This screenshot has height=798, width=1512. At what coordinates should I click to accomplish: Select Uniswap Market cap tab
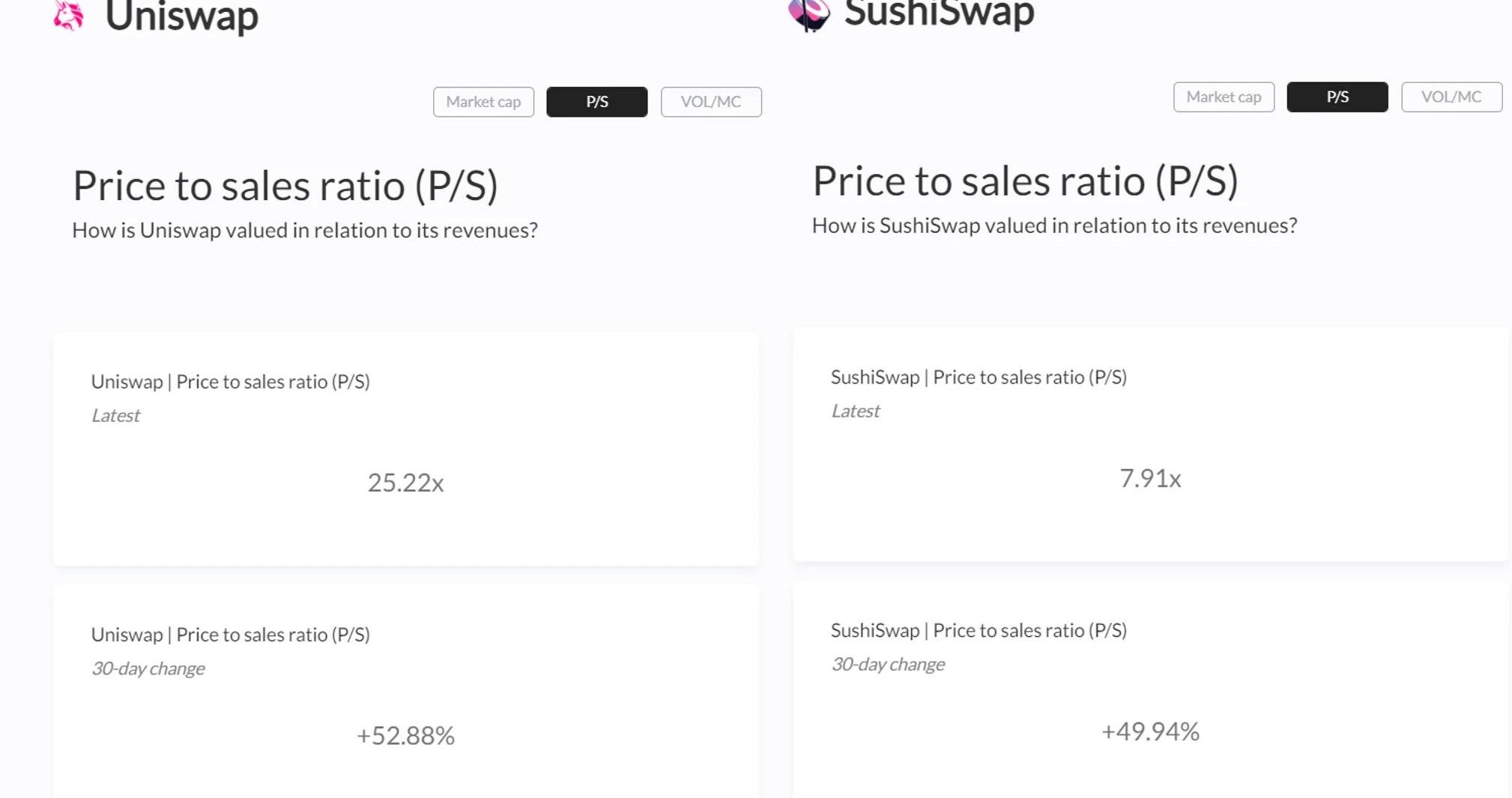coord(483,102)
